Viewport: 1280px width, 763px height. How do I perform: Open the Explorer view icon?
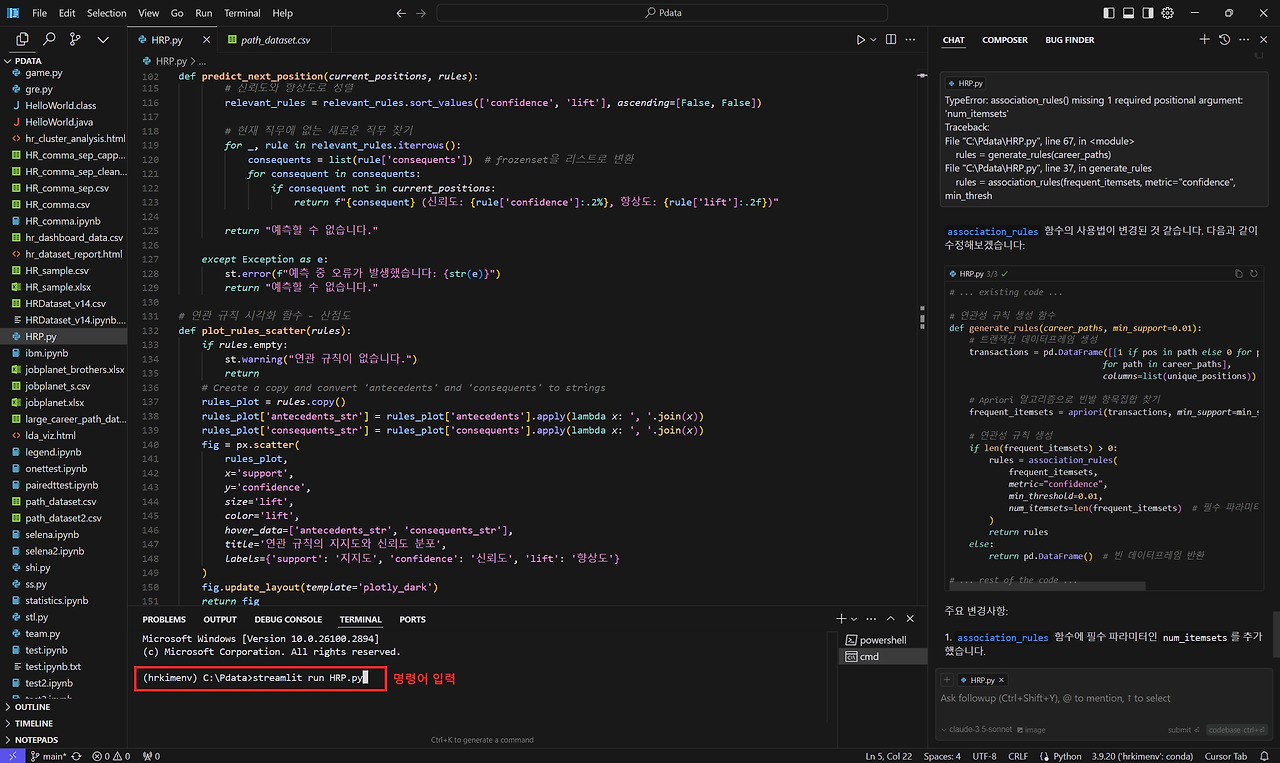click(22, 40)
